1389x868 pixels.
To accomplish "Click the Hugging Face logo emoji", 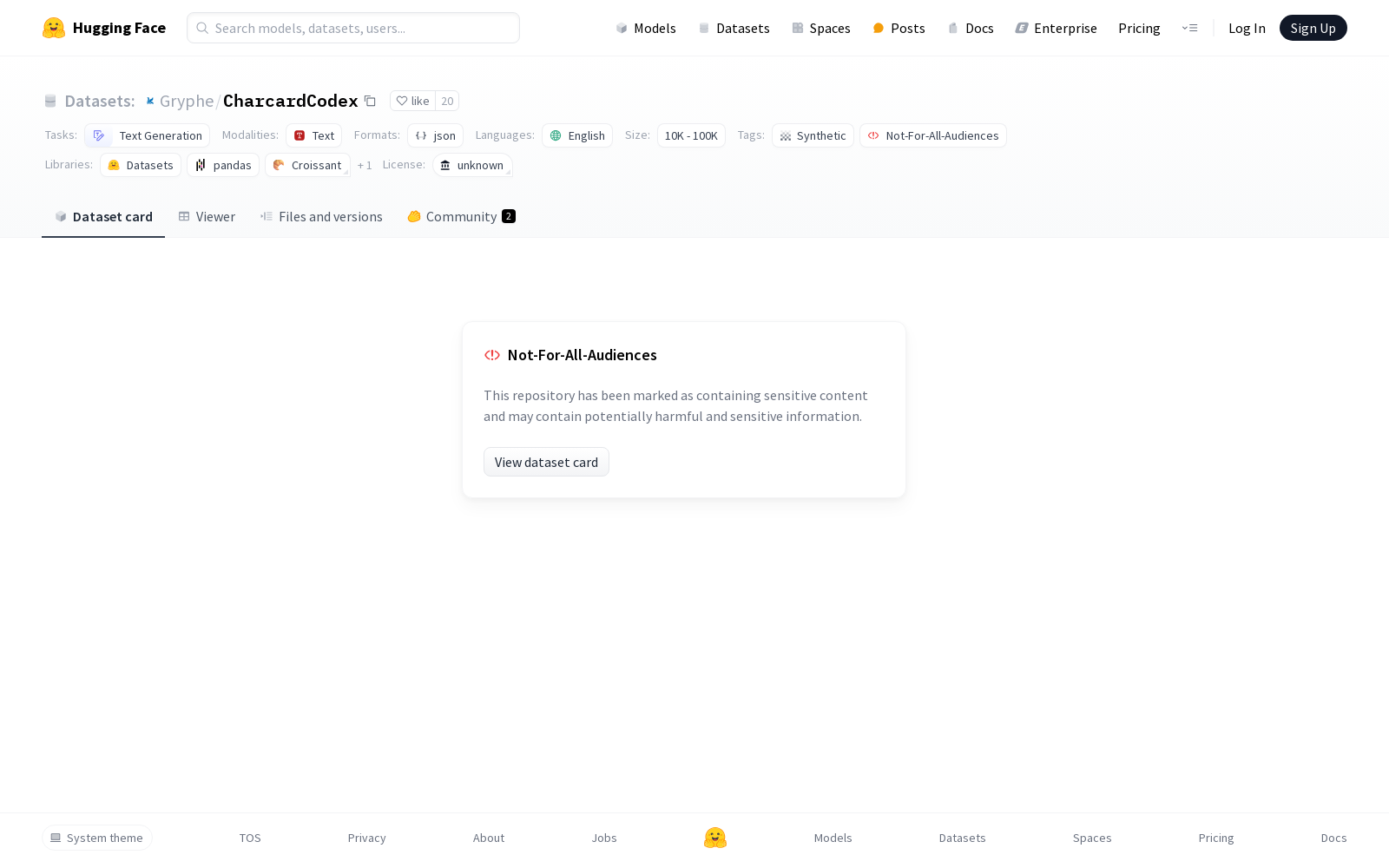I will point(54,28).
